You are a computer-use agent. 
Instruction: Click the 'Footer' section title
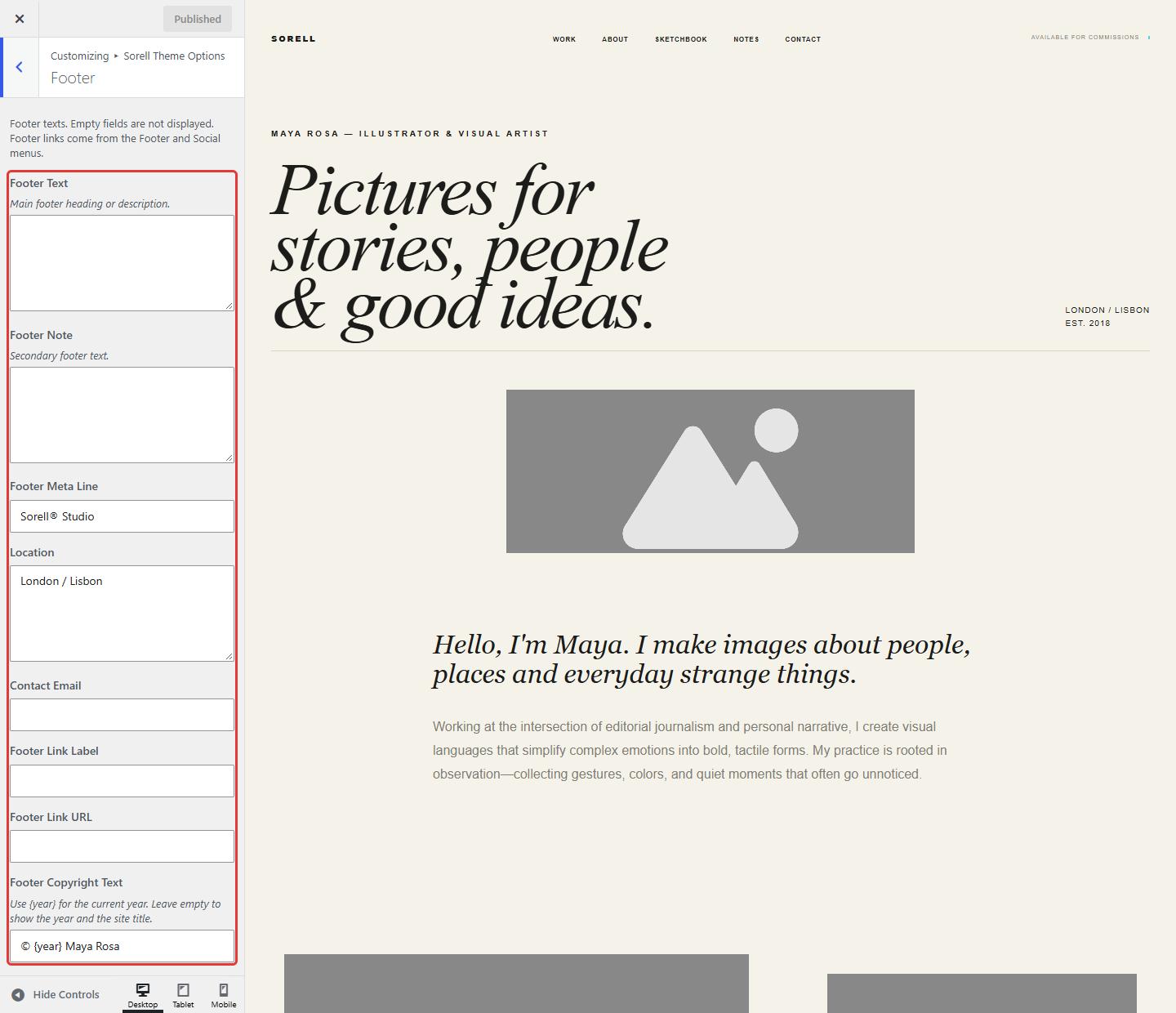[73, 78]
